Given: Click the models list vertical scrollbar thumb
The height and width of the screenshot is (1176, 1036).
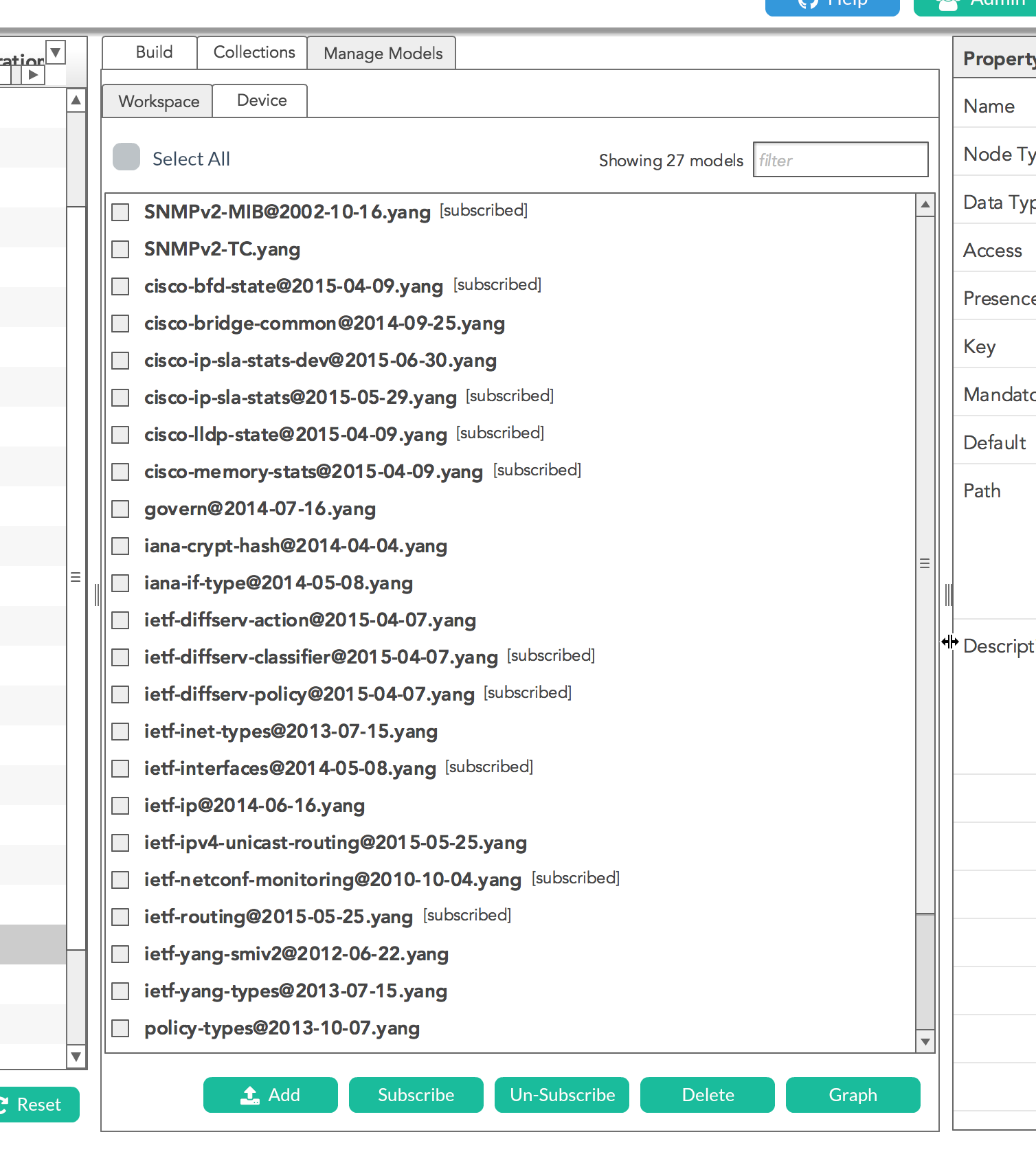Looking at the screenshot, I should pos(925,563).
